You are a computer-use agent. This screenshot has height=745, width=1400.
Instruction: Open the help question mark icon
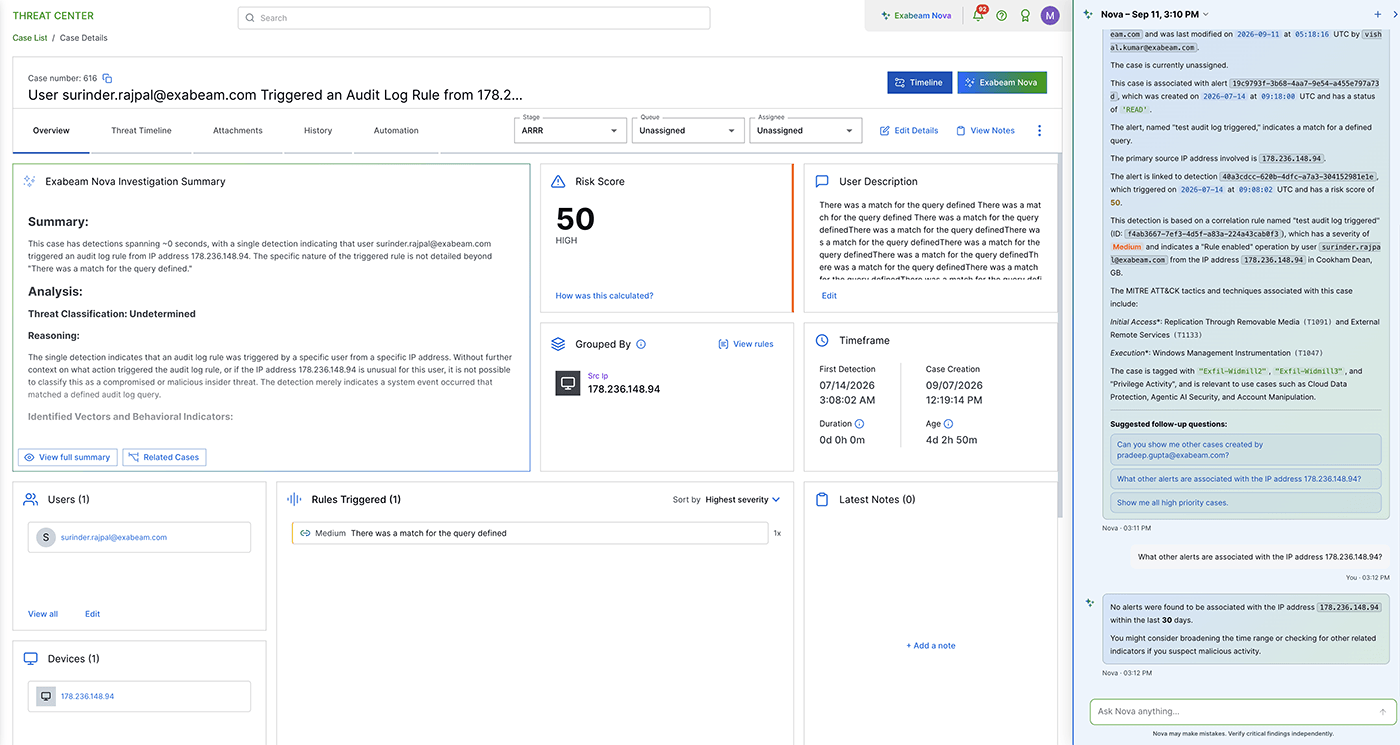tap(1001, 16)
